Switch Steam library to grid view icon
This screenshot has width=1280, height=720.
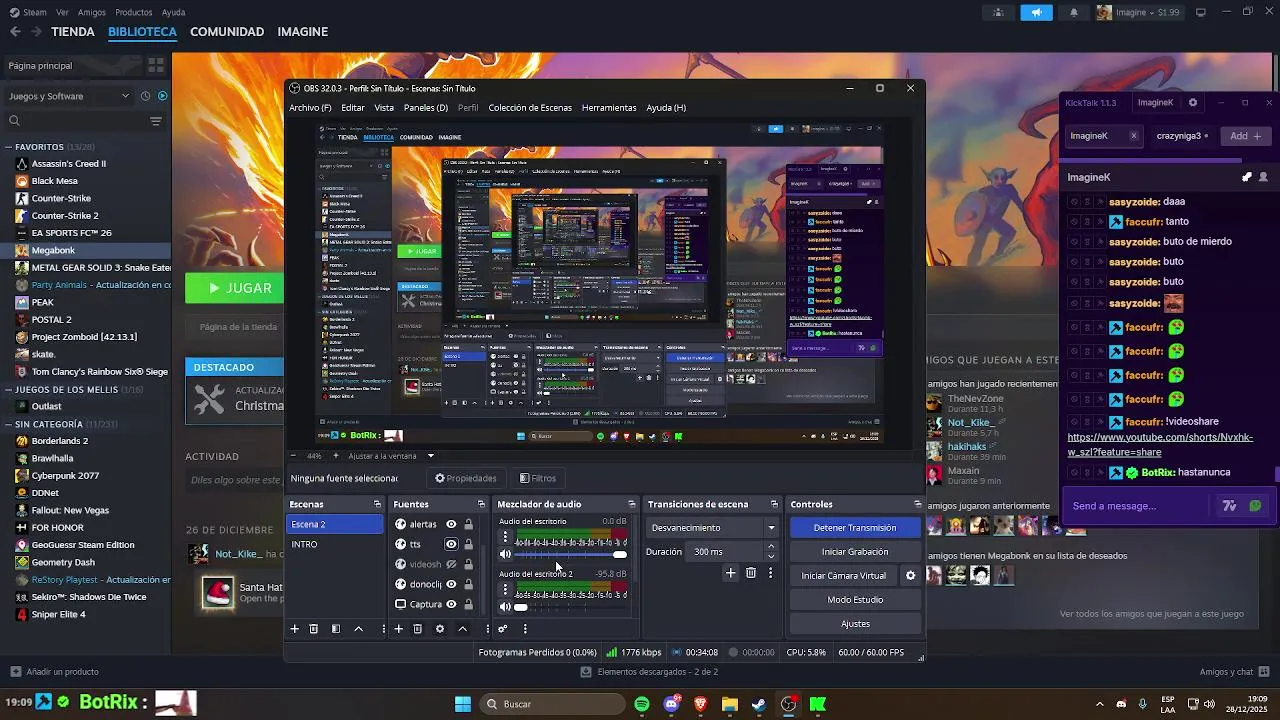point(156,65)
